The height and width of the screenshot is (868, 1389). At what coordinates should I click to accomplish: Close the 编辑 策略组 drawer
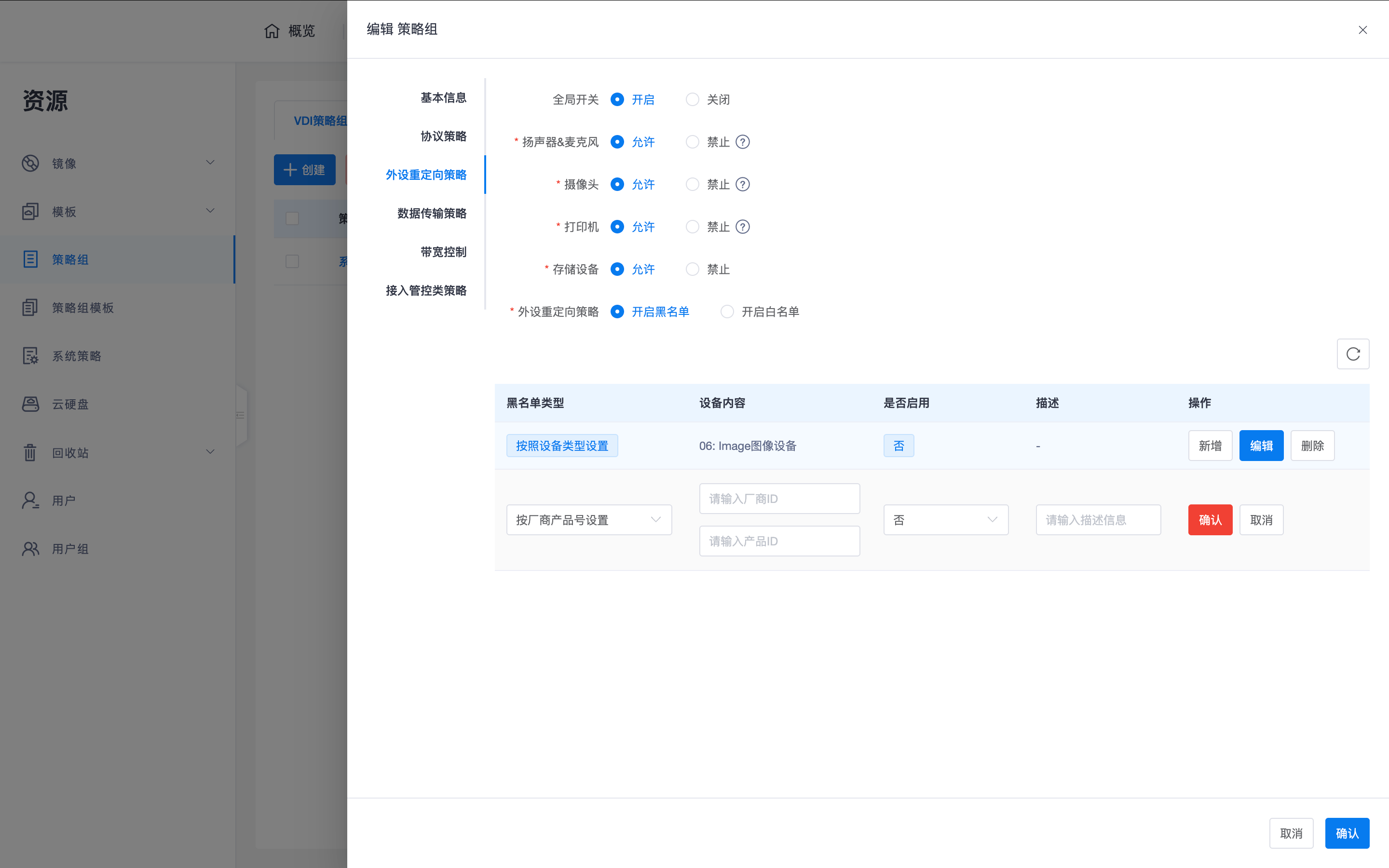point(1362,30)
